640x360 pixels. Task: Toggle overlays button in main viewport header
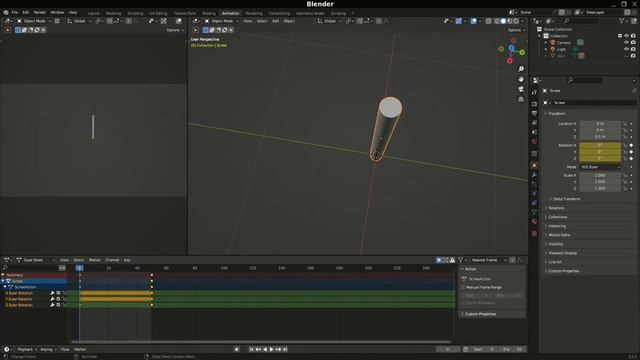(x=473, y=21)
